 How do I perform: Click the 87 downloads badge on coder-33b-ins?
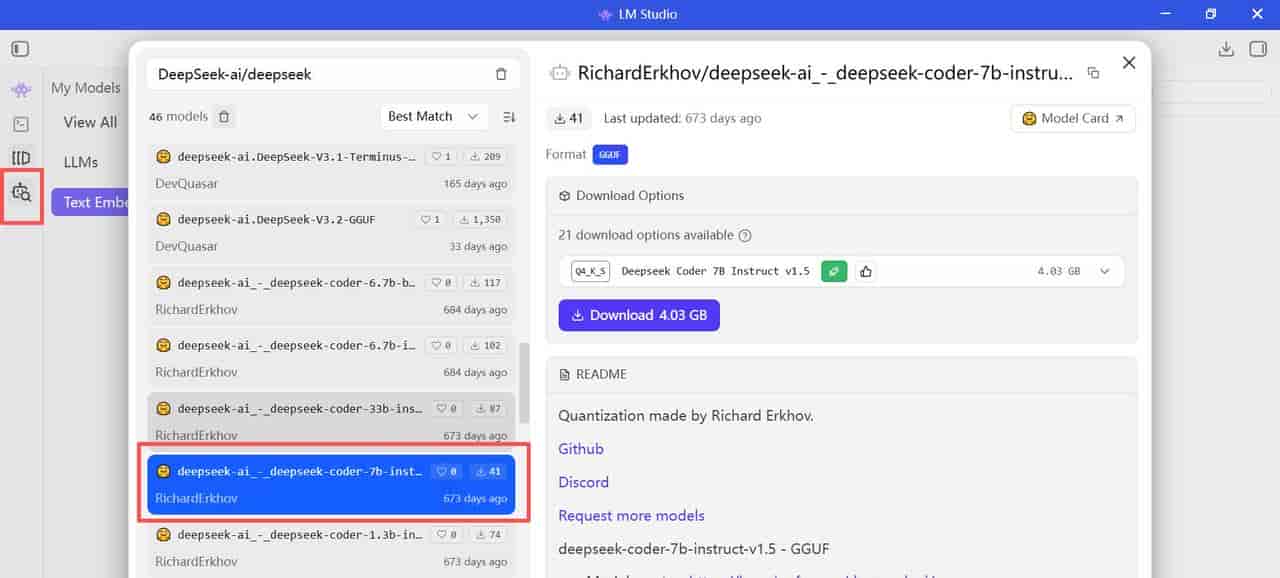click(x=489, y=408)
